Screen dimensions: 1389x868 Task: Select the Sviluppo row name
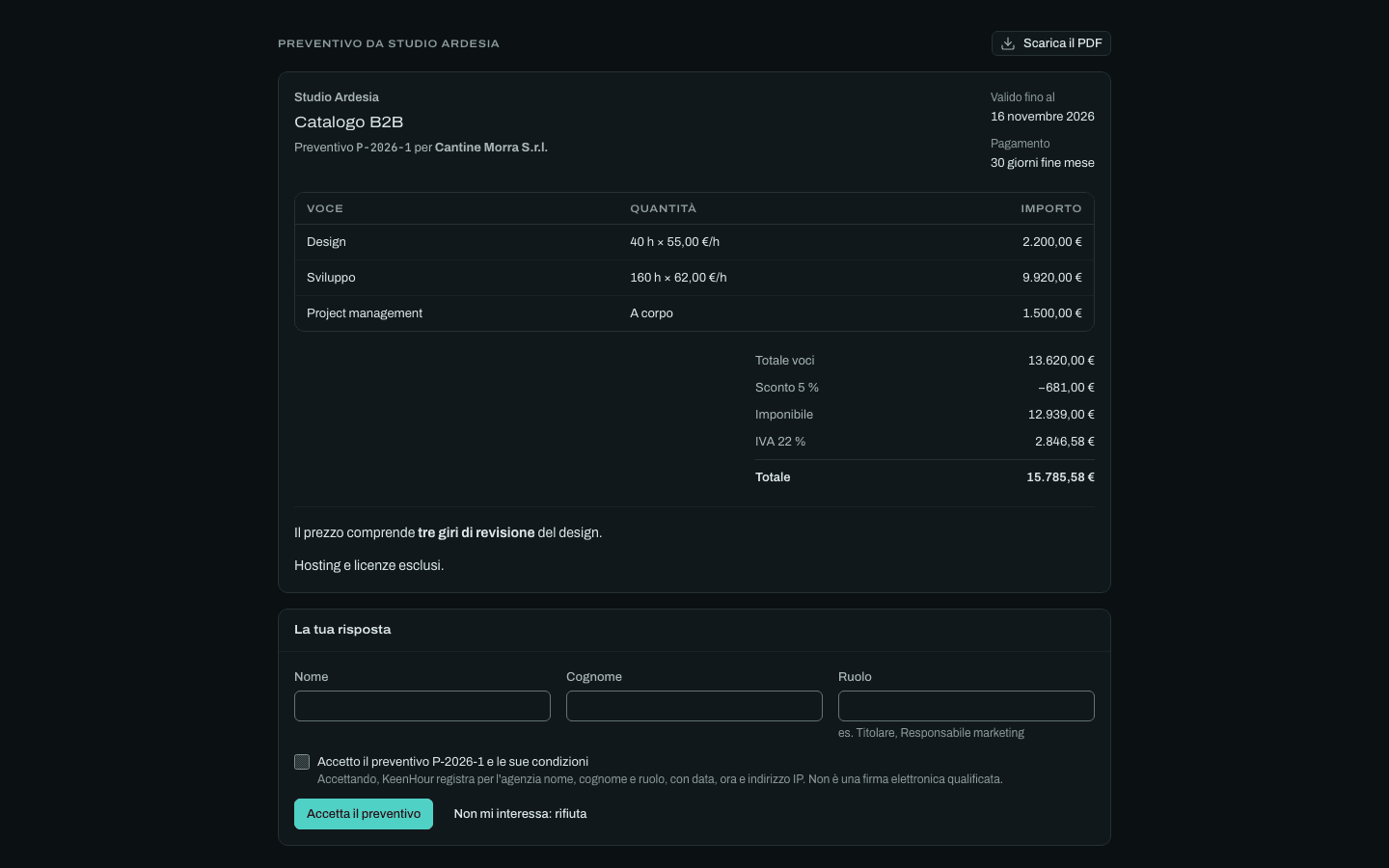point(331,278)
